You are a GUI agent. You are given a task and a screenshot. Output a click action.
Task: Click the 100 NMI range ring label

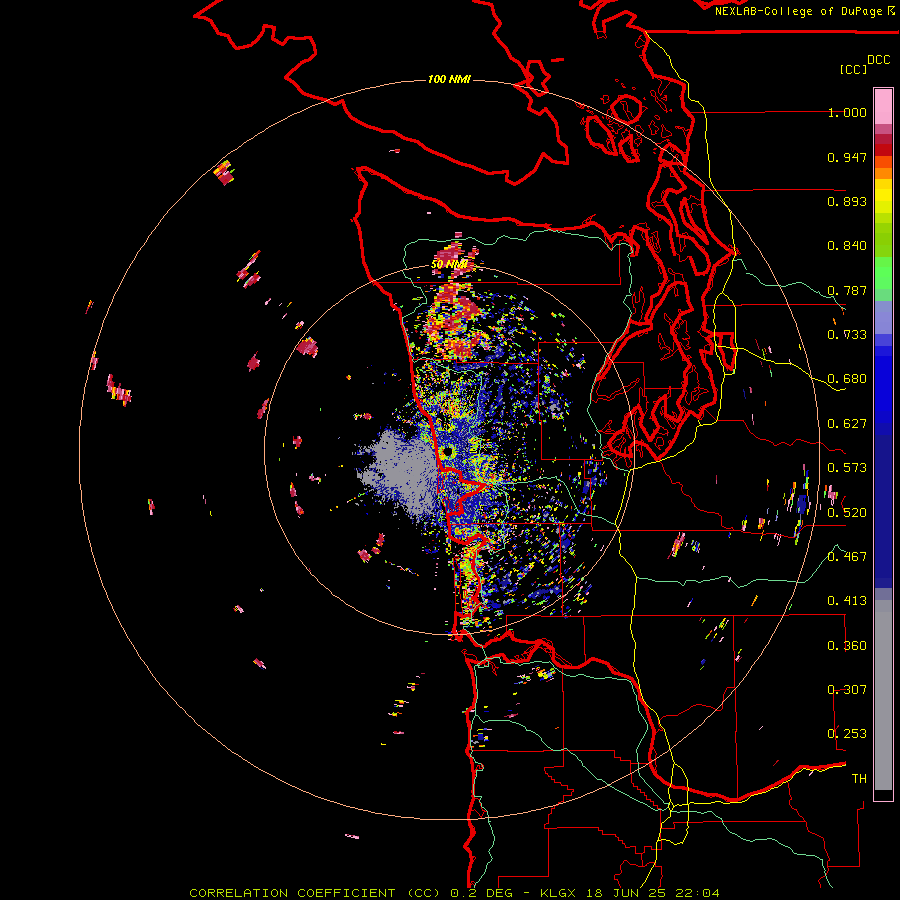point(449,79)
